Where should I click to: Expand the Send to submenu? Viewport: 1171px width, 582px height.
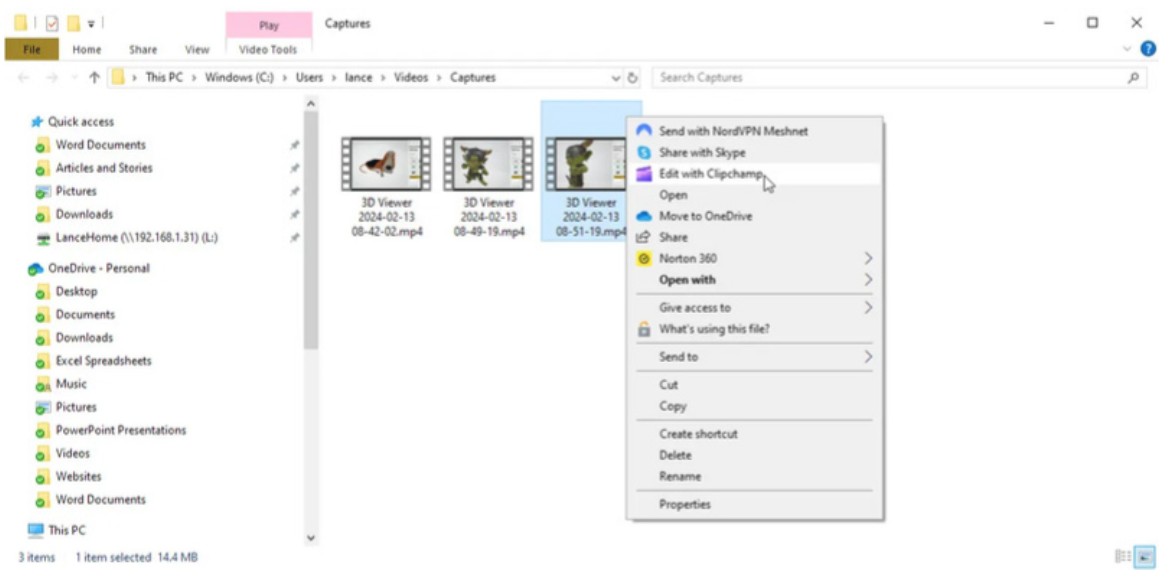(867, 357)
